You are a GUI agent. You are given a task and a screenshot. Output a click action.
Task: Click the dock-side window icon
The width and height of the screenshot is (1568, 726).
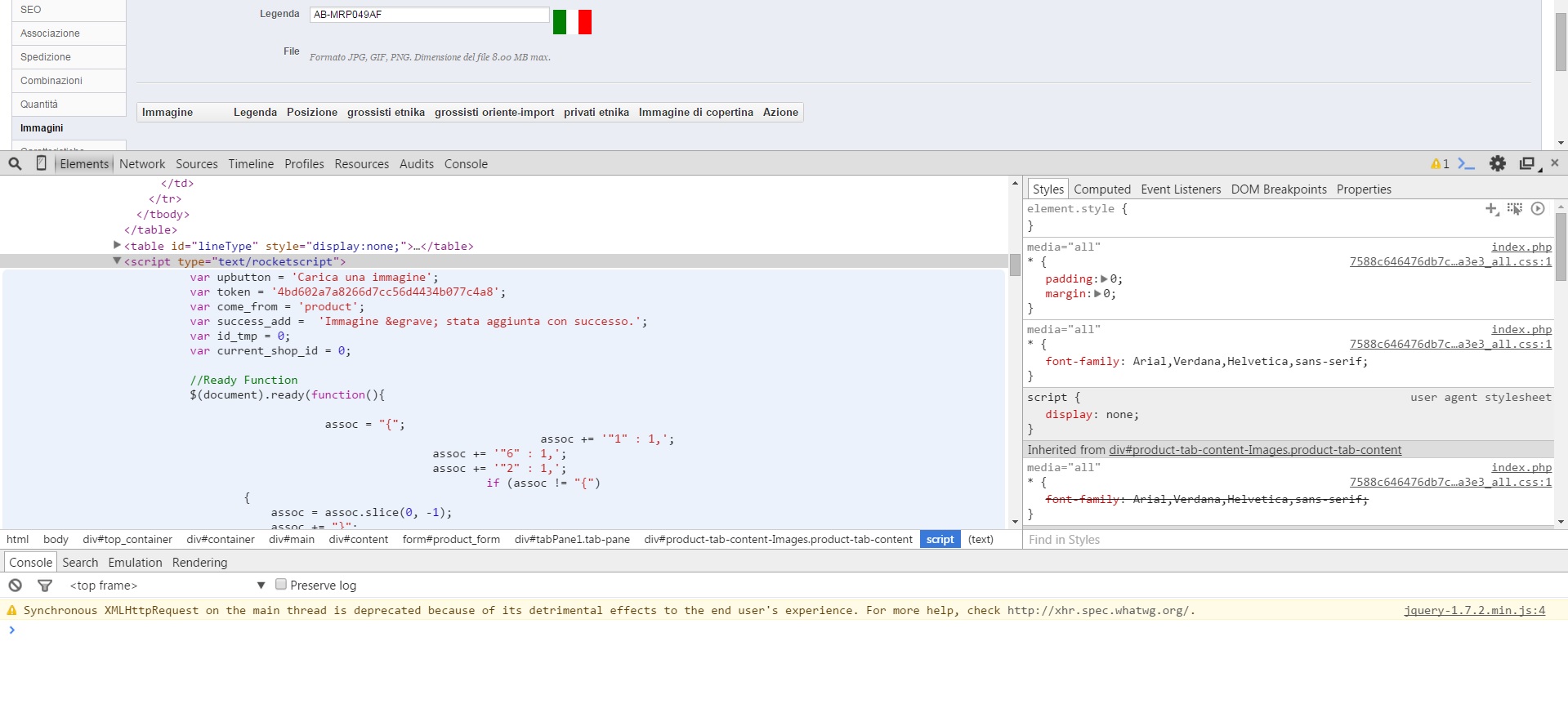1526,163
